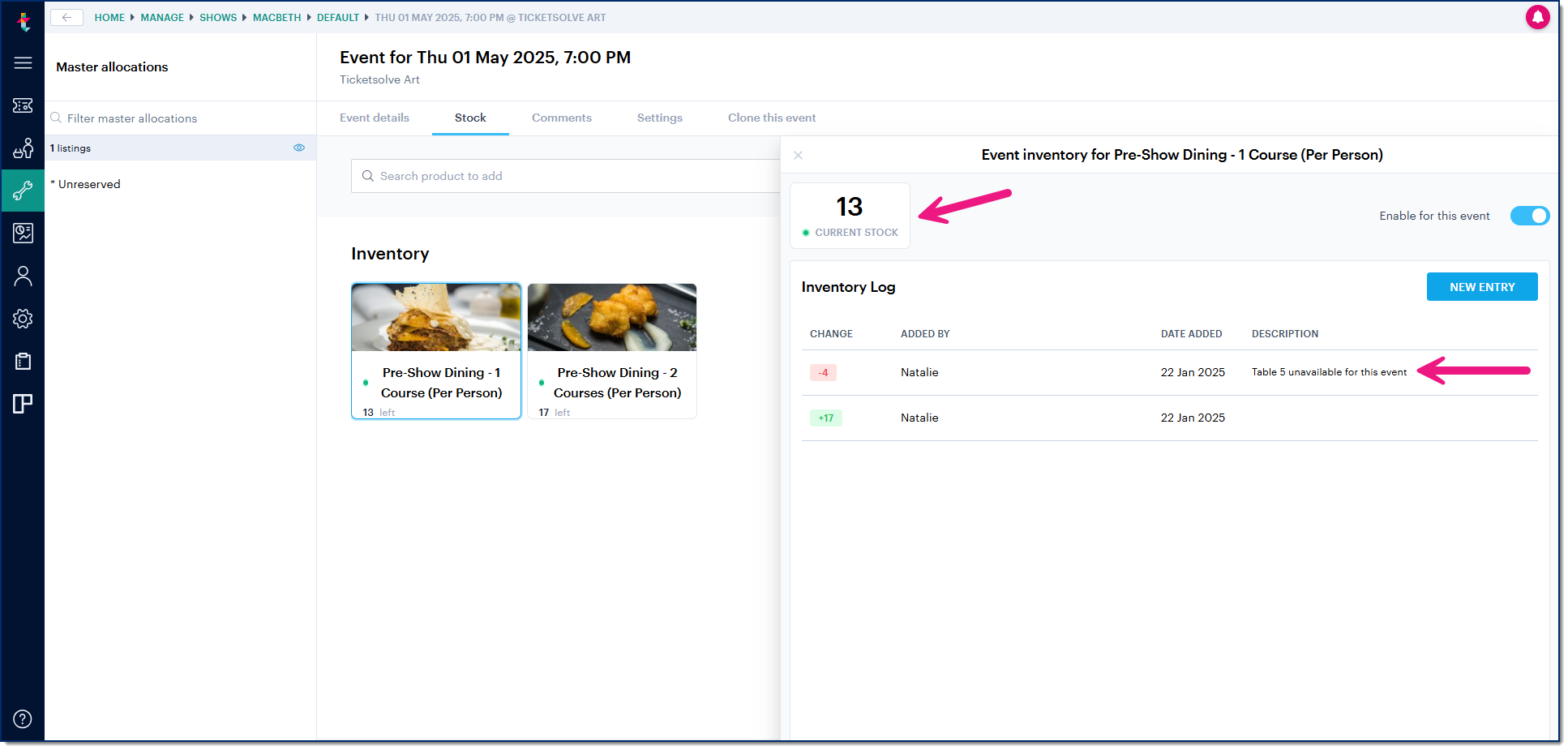This screenshot has width=1568, height=750.
Task: Switch to the Settings tab
Action: coord(660,118)
